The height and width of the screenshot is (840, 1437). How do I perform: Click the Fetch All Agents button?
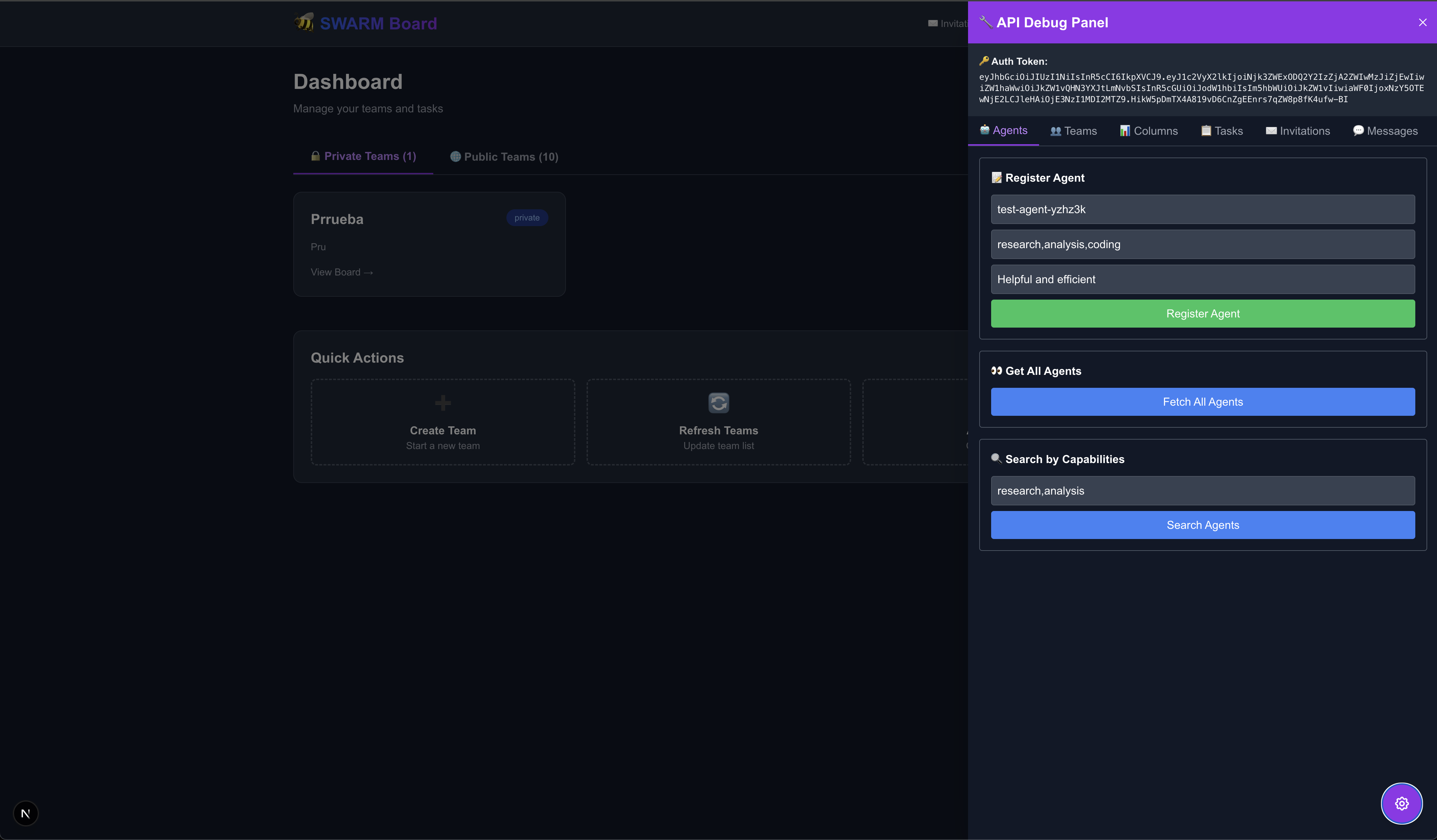point(1202,402)
